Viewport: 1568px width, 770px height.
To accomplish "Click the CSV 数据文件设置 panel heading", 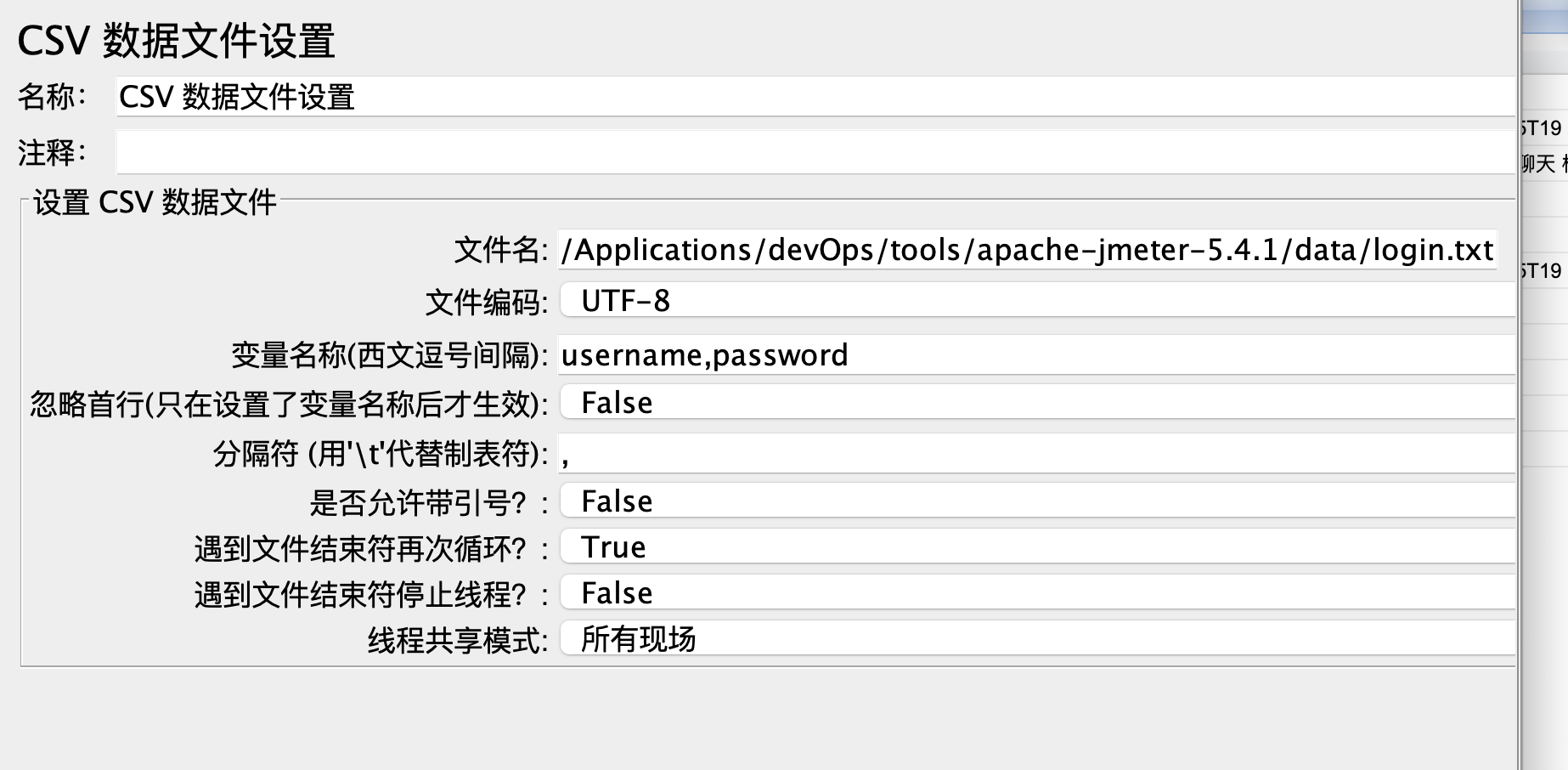I will click(177, 41).
